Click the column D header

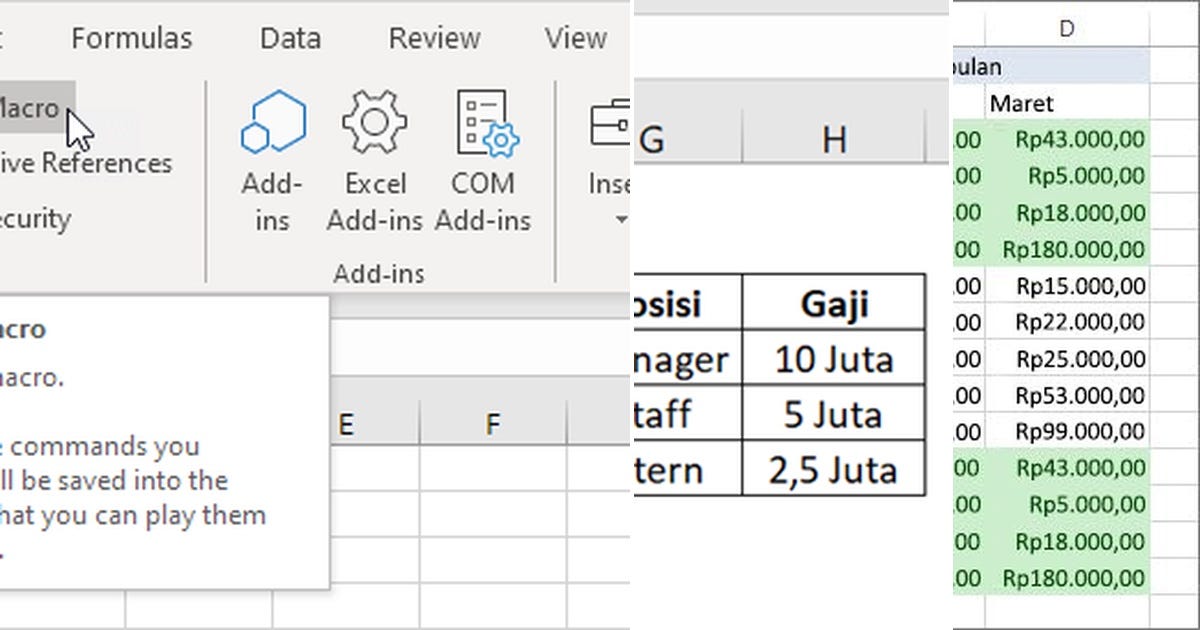click(x=1066, y=28)
